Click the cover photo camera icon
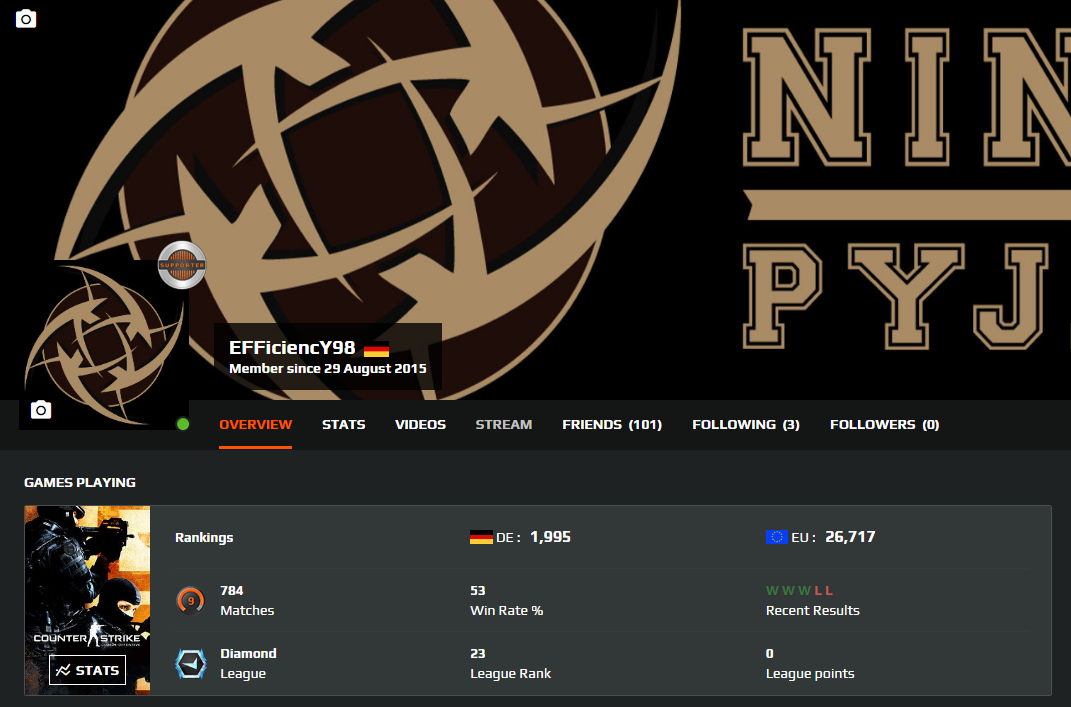 (26, 18)
